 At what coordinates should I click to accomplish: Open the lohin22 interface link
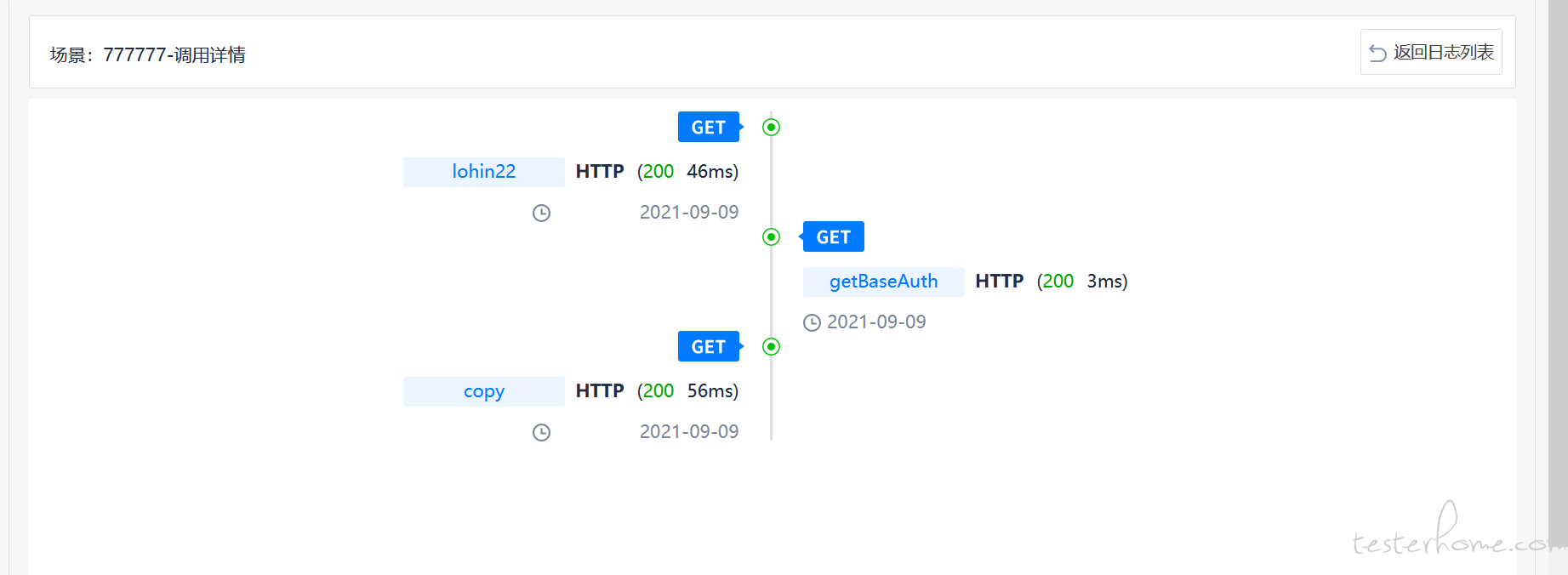484,172
